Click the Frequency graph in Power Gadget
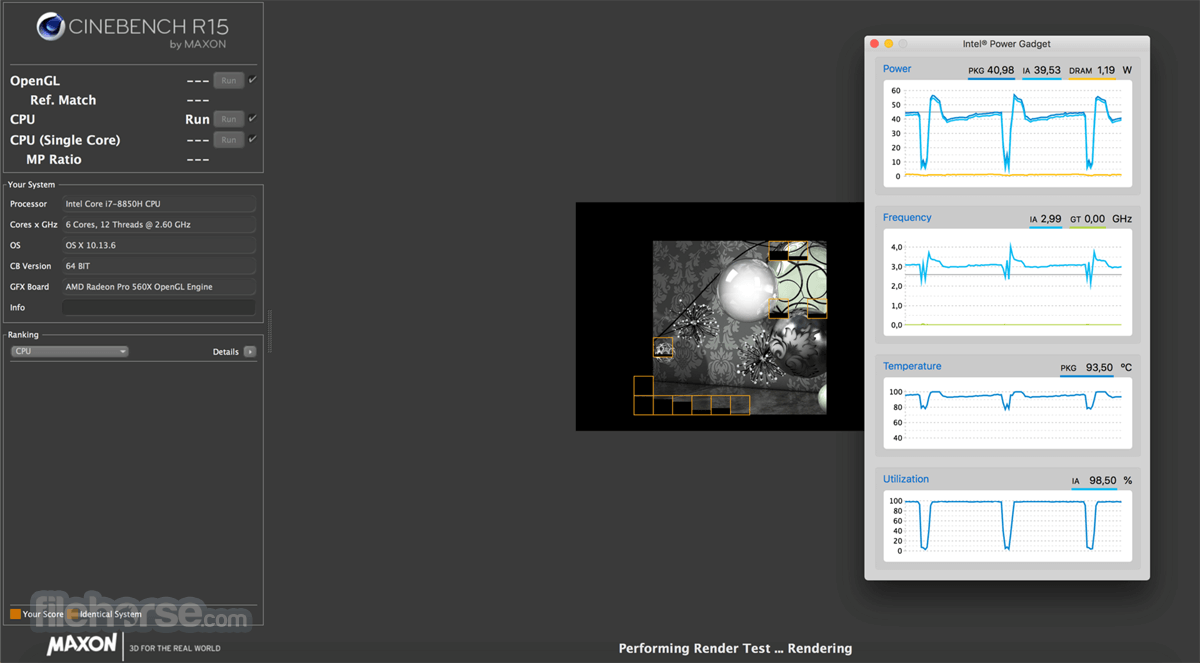1200x663 pixels. [x=1007, y=282]
